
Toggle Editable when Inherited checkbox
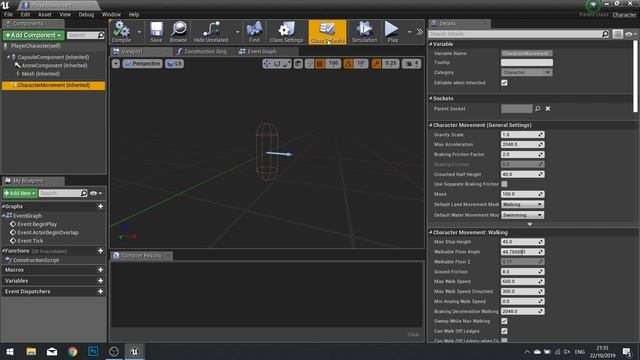tap(504, 83)
